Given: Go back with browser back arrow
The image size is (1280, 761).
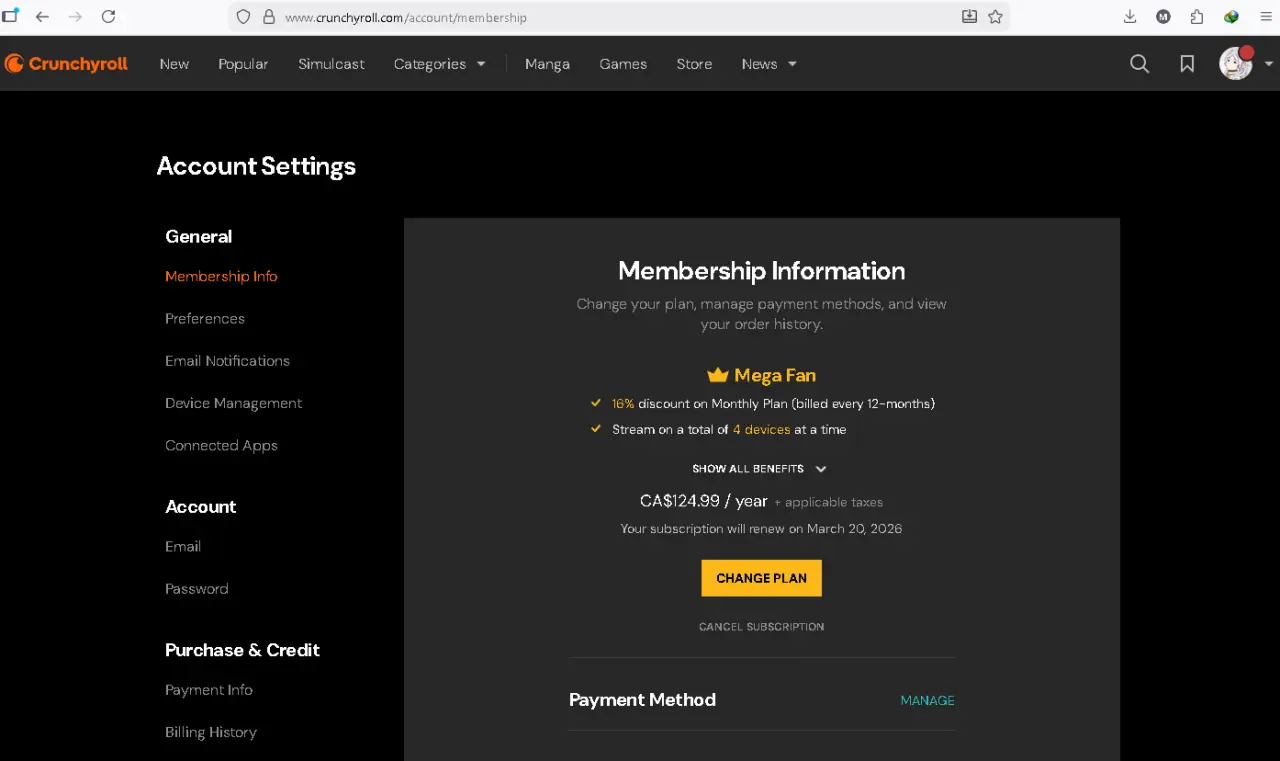Looking at the screenshot, I should 42,17.
